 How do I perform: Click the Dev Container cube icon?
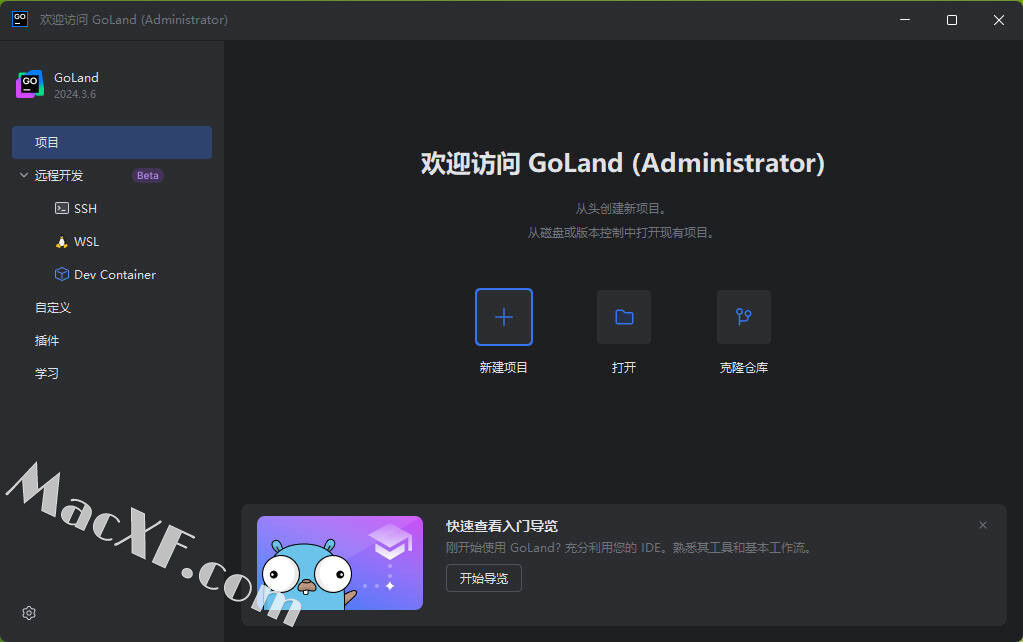[61, 274]
